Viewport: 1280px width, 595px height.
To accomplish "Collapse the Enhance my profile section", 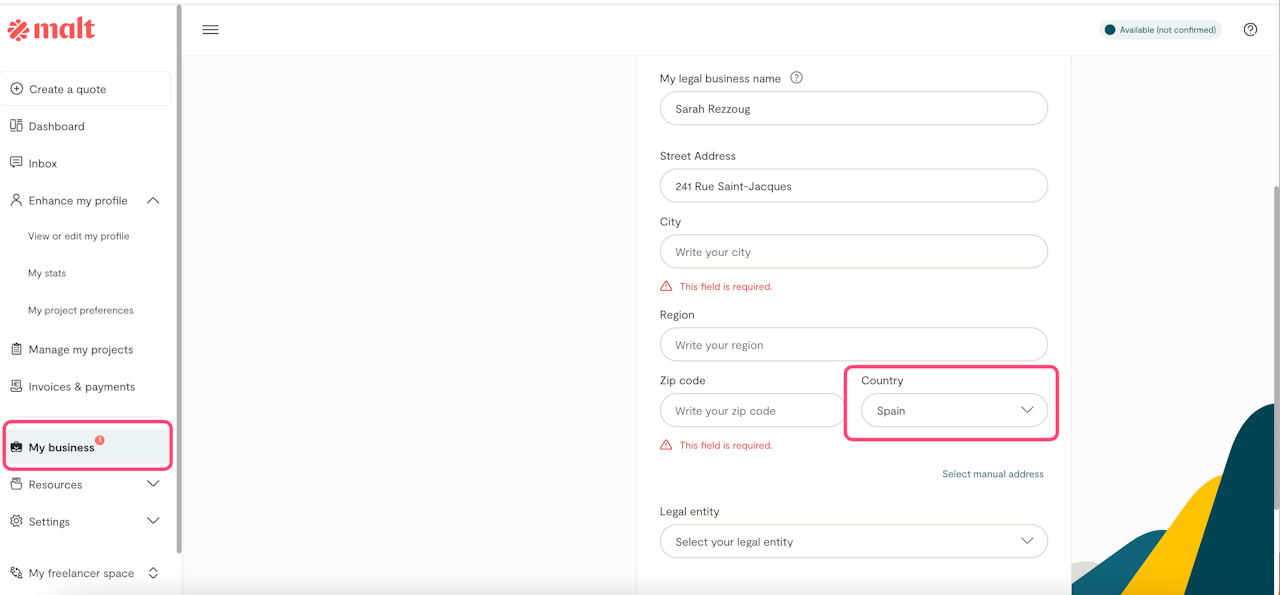I will [x=153, y=200].
